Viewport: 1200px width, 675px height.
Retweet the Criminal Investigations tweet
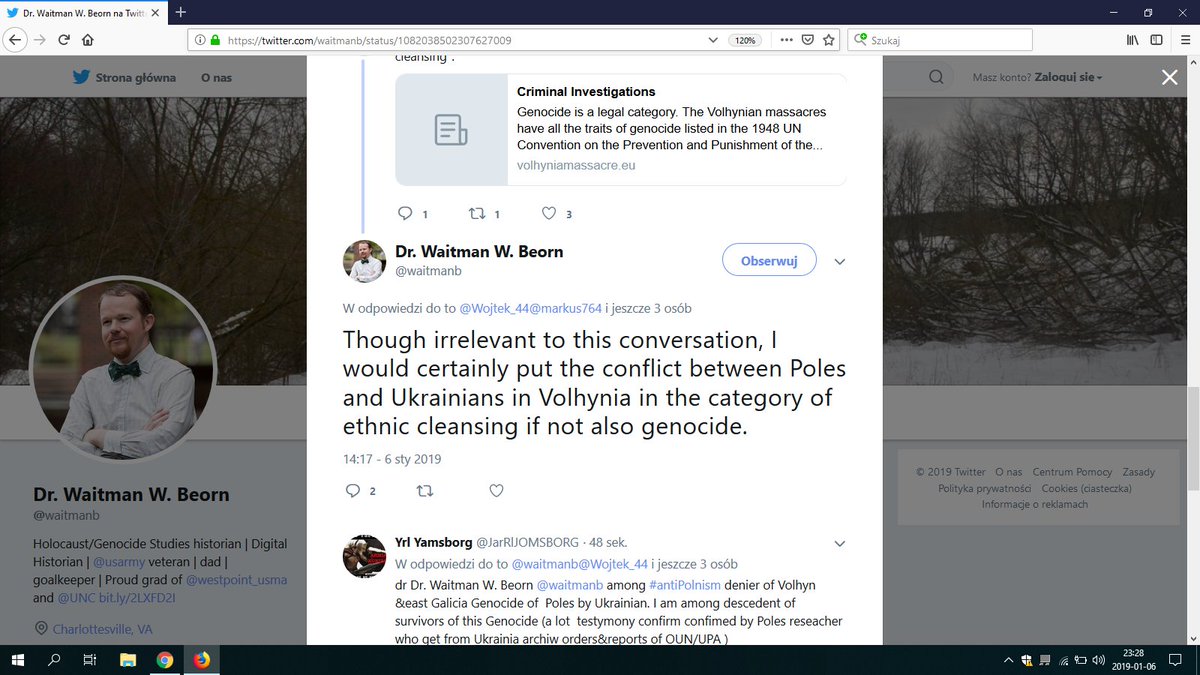[477, 213]
